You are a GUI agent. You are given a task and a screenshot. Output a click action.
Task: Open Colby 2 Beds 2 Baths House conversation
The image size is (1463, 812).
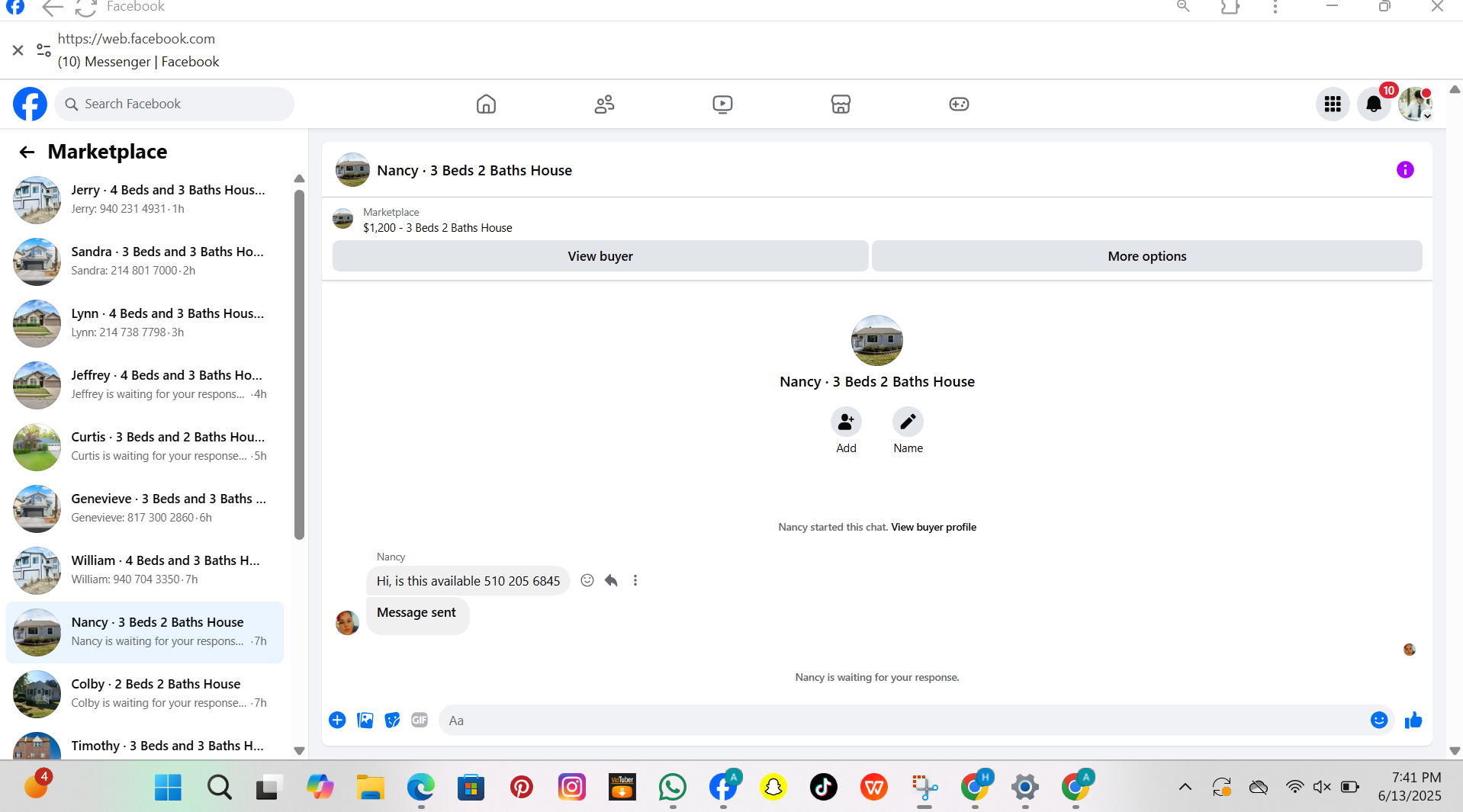(145, 694)
